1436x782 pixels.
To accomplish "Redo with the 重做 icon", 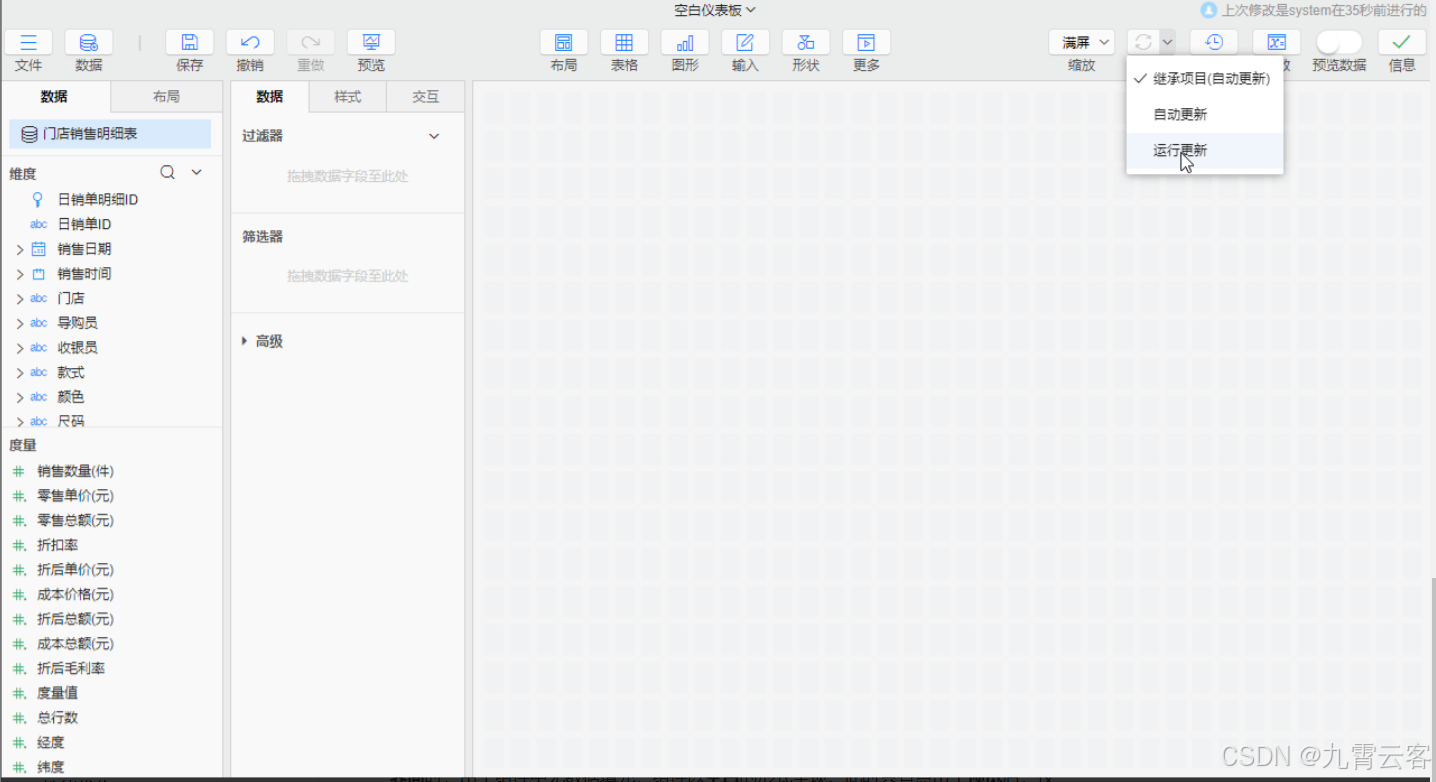I will tap(311, 42).
